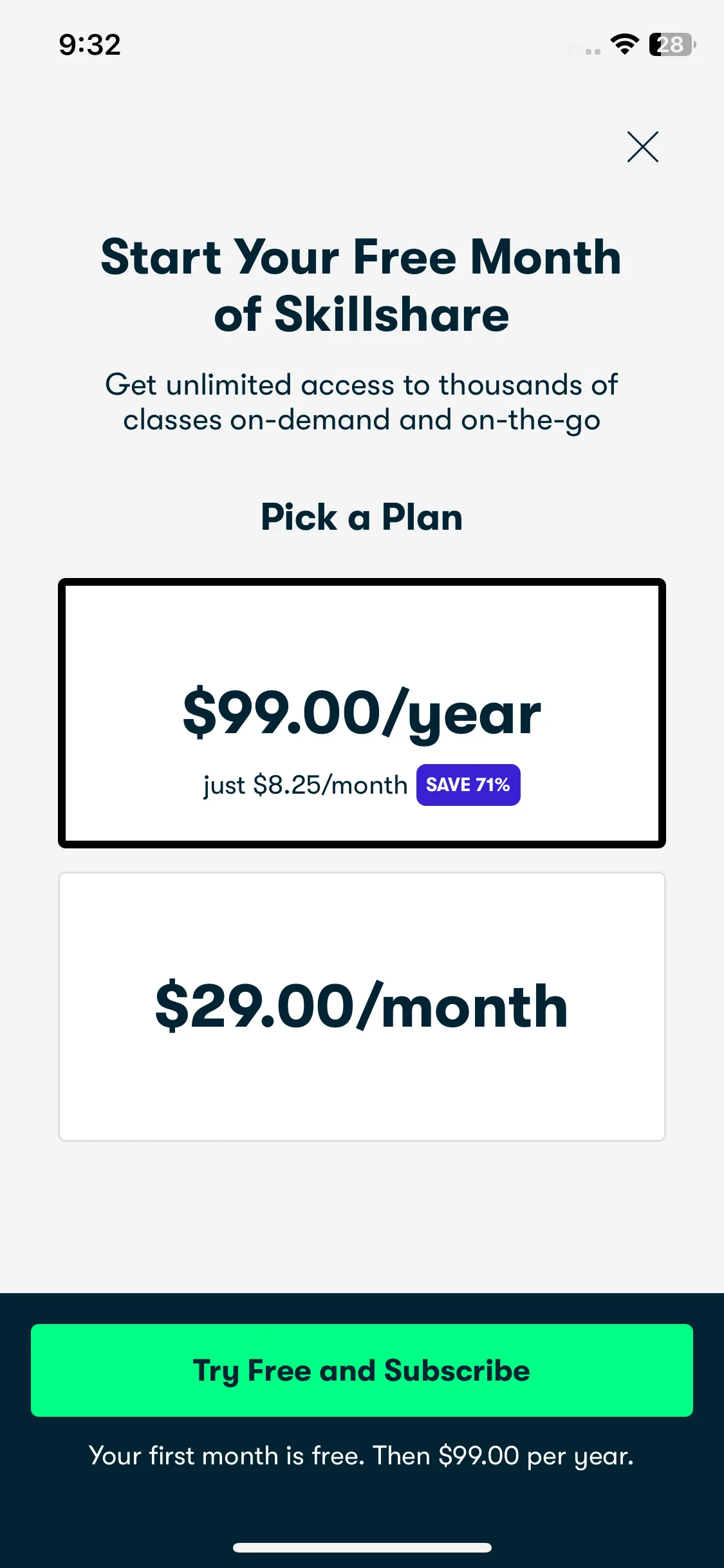
Task: Choose the monthly price labeled $29.00/month
Action: pos(362,1007)
